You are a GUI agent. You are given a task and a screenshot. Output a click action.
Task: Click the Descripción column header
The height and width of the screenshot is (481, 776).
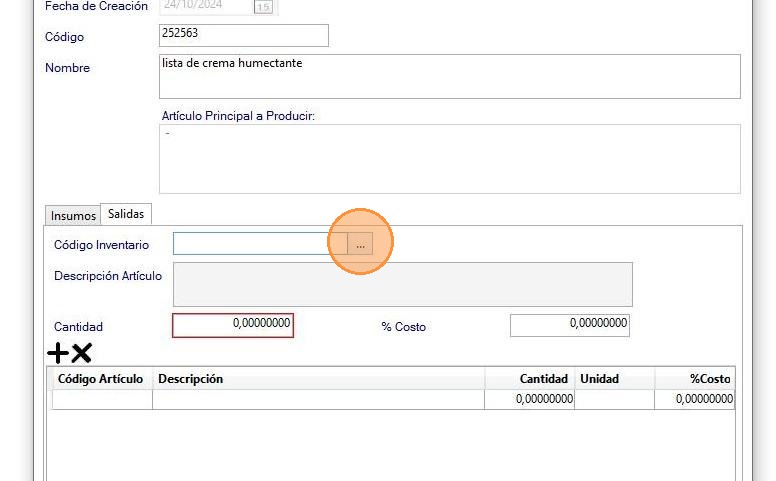318,379
